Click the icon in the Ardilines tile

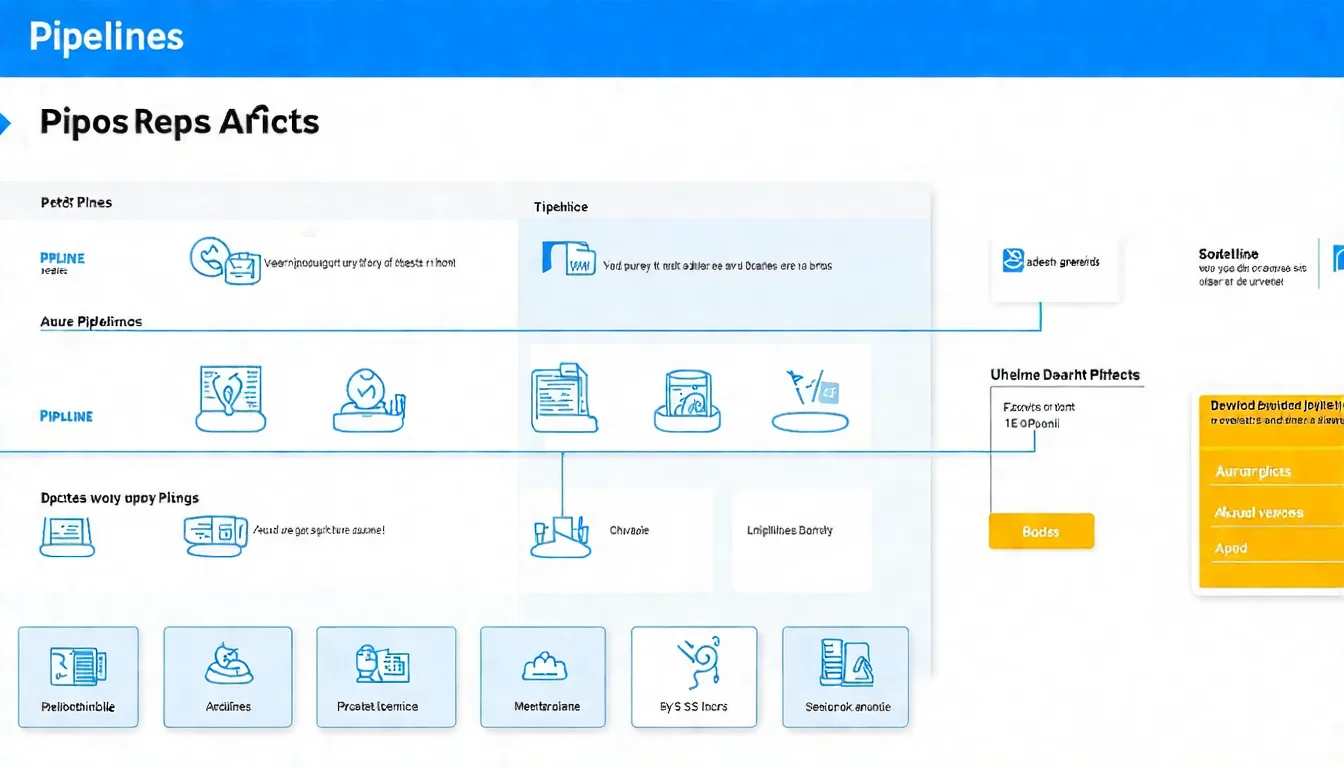click(x=228, y=664)
